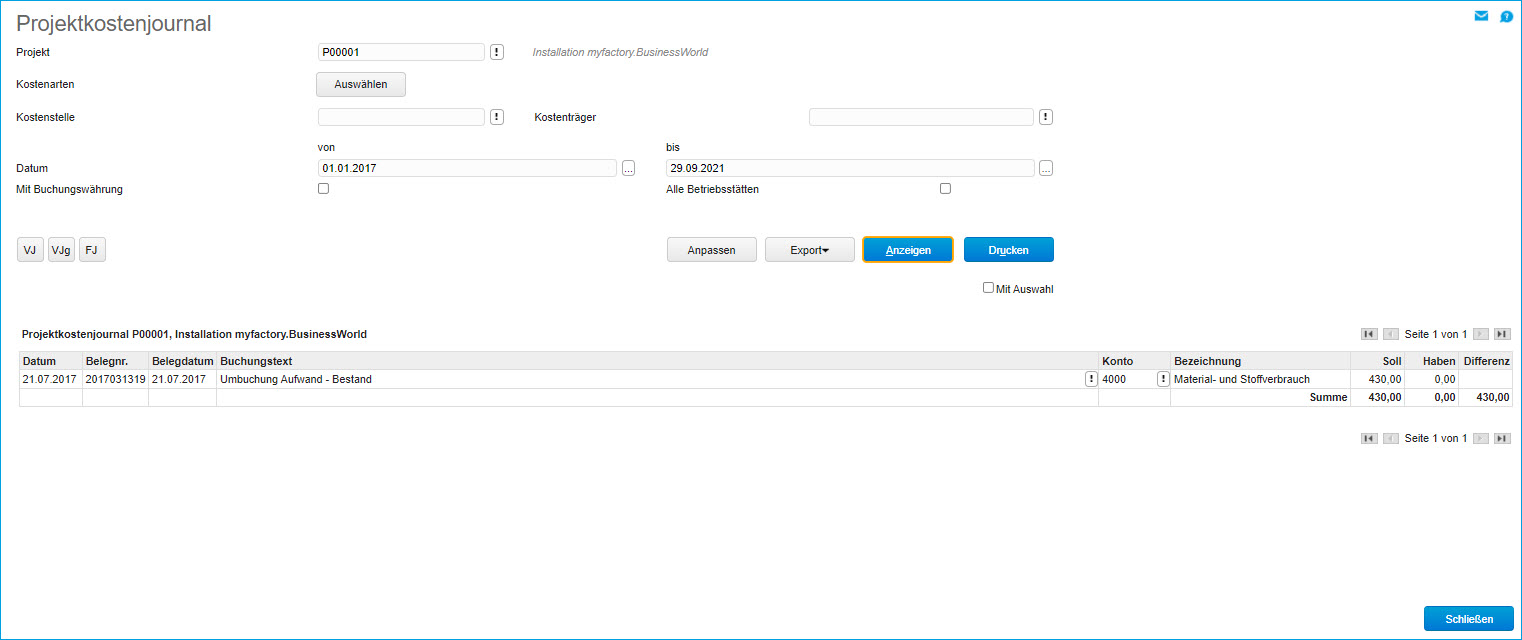This screenshot has height=640, width=1522.
Task: Open the date picker for bis date
Action: 1045,168
